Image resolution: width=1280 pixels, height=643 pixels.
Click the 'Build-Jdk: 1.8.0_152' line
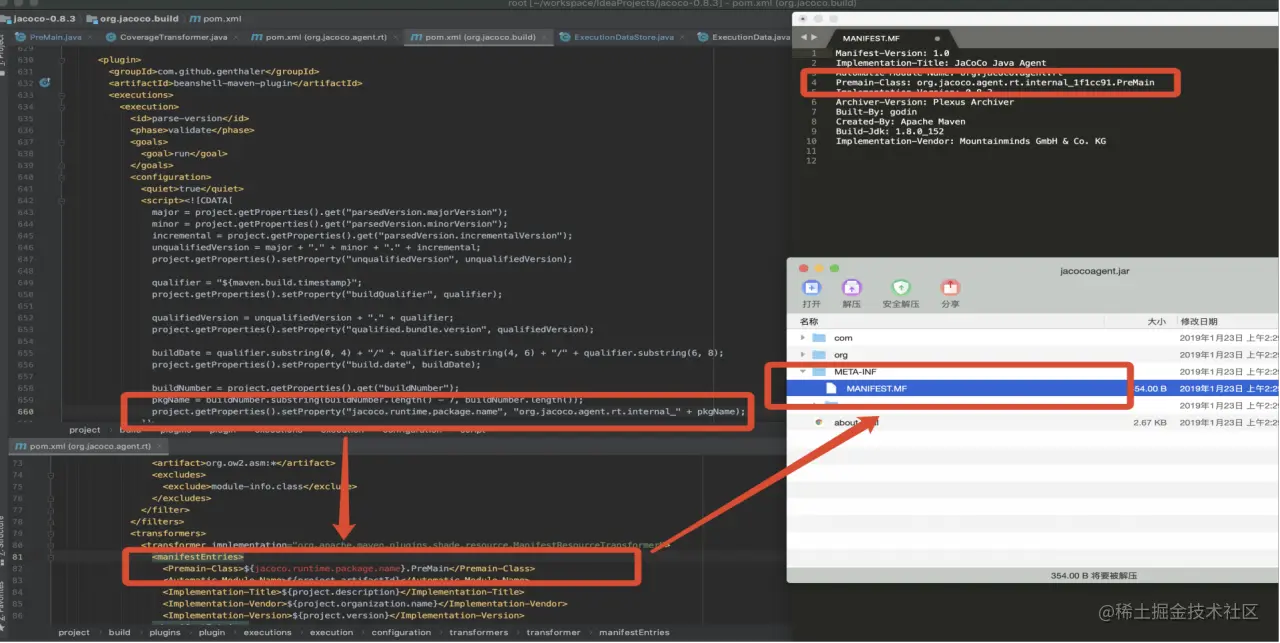(x=889, y=132)
